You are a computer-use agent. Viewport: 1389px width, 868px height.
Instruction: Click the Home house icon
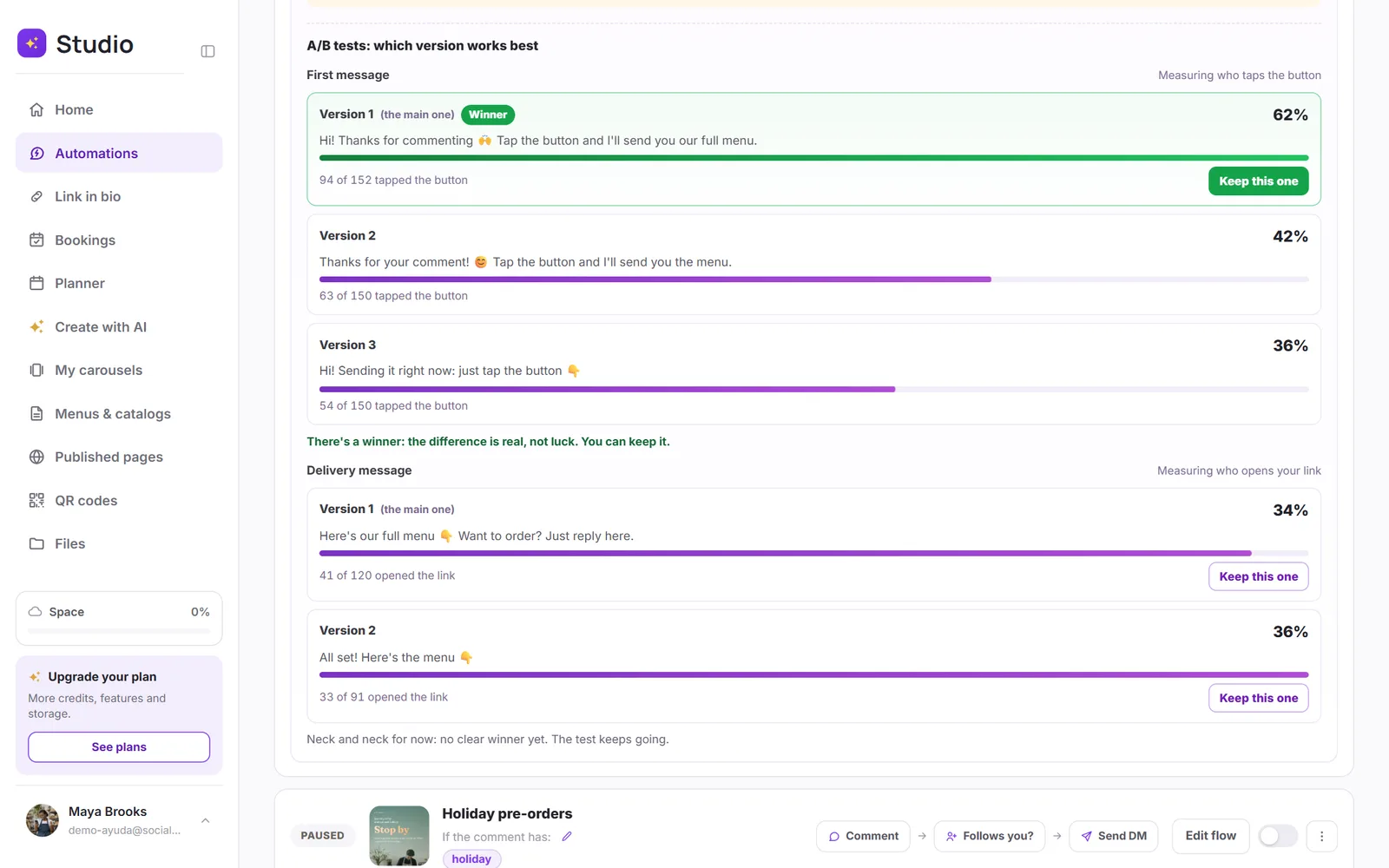[36, 109]
